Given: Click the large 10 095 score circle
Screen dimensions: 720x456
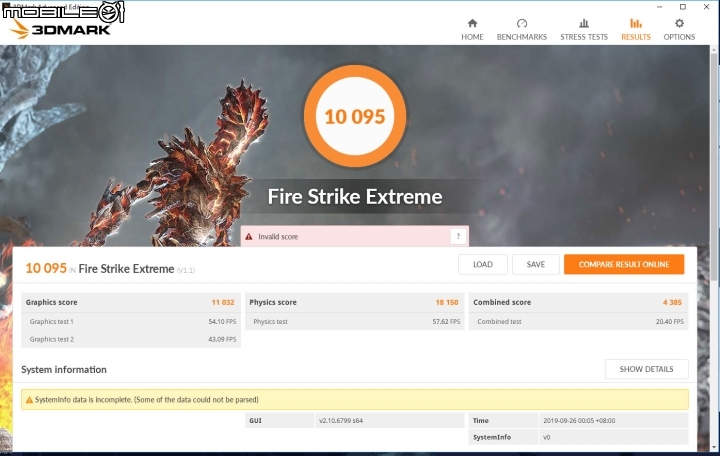Looking at the screenshot, I should [355, 116].
